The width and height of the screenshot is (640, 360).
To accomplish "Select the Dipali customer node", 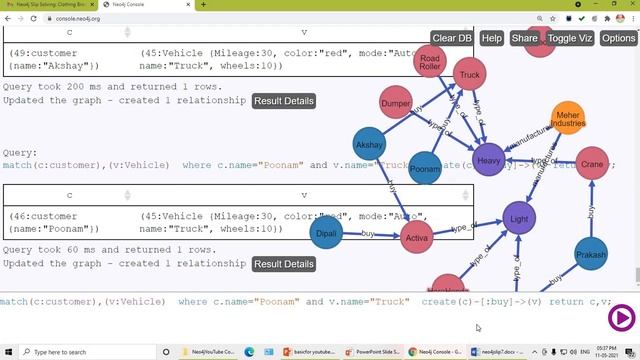I will click(x=326, y=233).
